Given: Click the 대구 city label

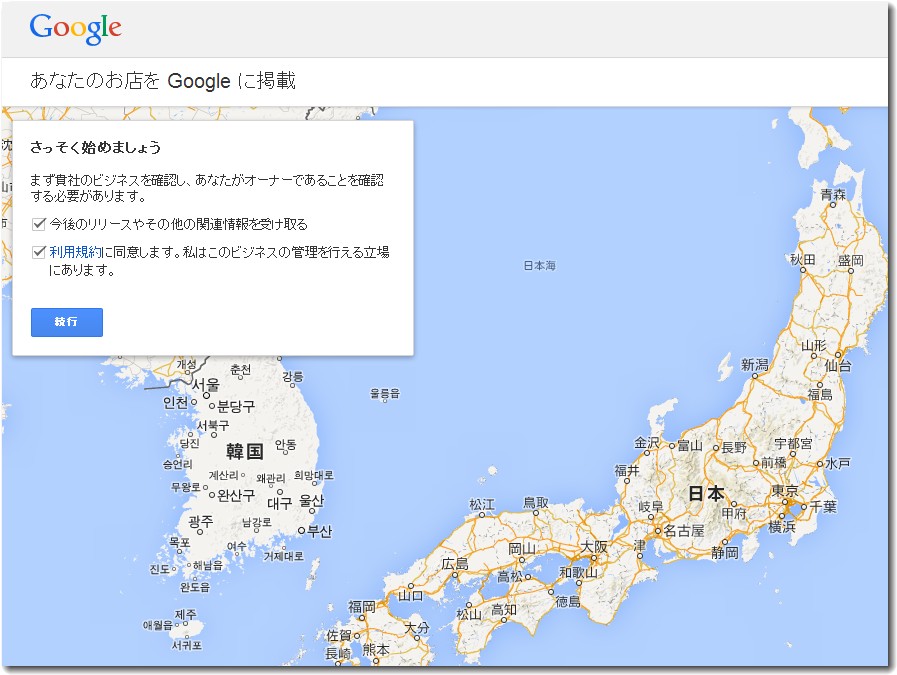Looking at the screenshot, I should (x=280, y=503).
